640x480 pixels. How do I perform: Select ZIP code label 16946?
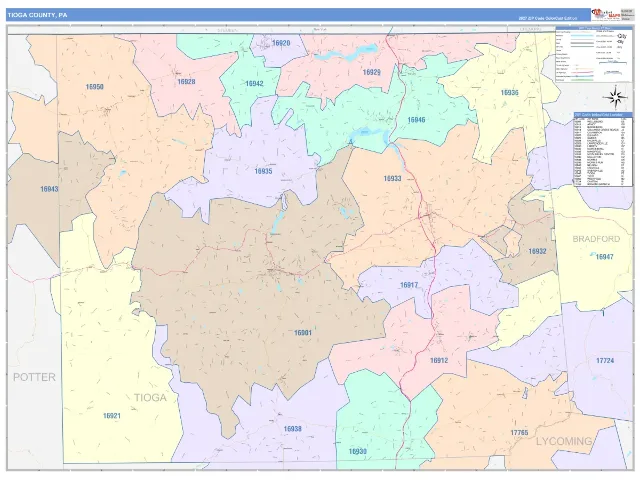(416, 120)
